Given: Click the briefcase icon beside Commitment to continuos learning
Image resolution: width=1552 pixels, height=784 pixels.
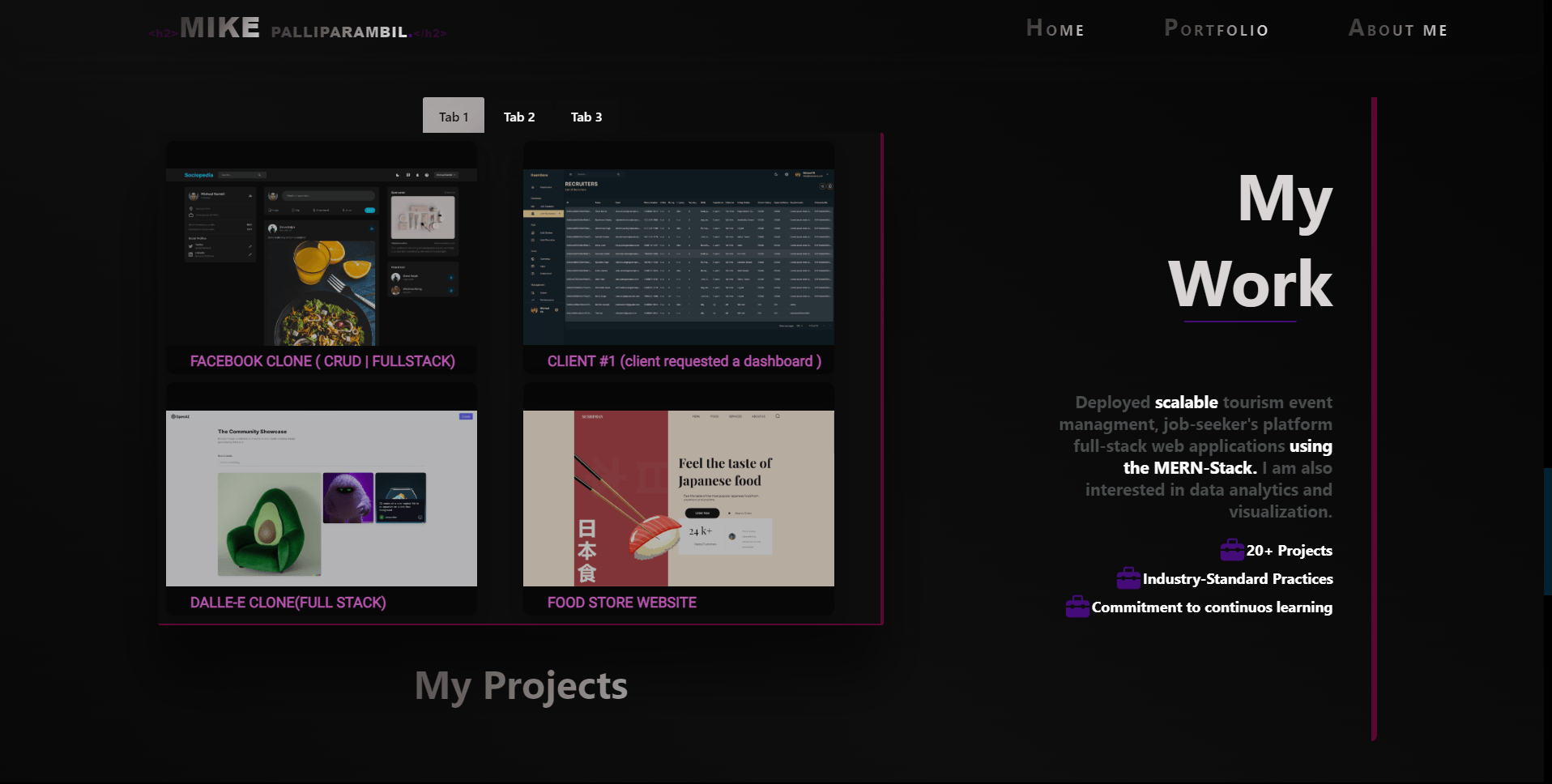Looking at the screenshot, I should [1077, 606].
